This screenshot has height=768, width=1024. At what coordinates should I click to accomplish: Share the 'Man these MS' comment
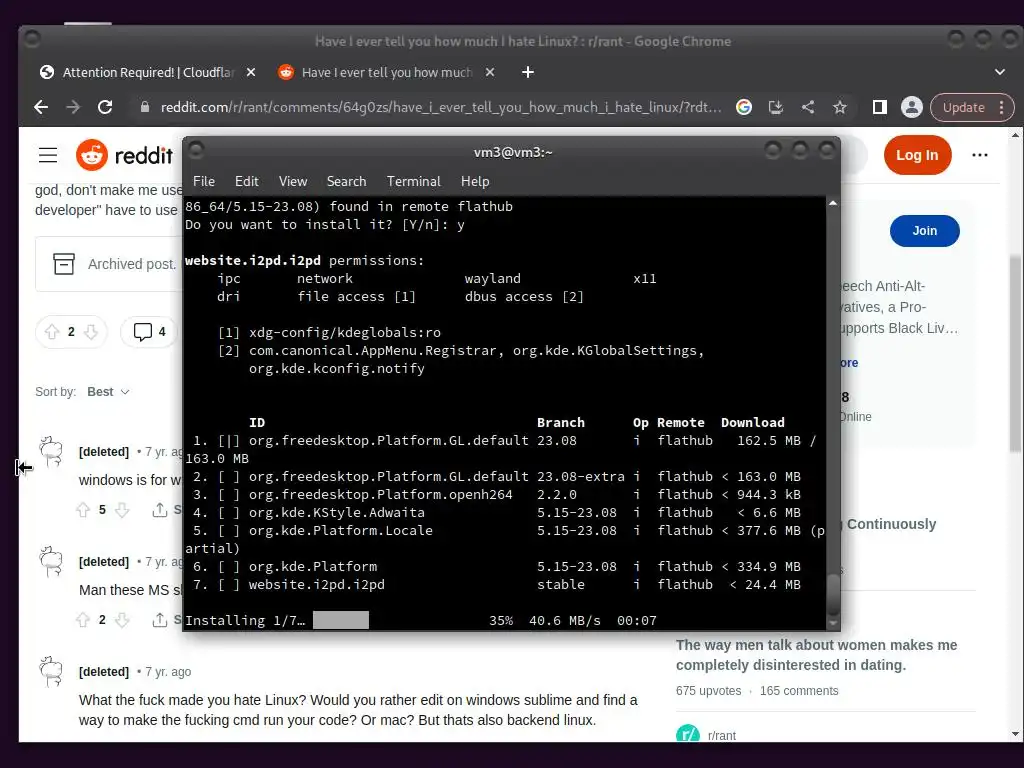(166, 620)
